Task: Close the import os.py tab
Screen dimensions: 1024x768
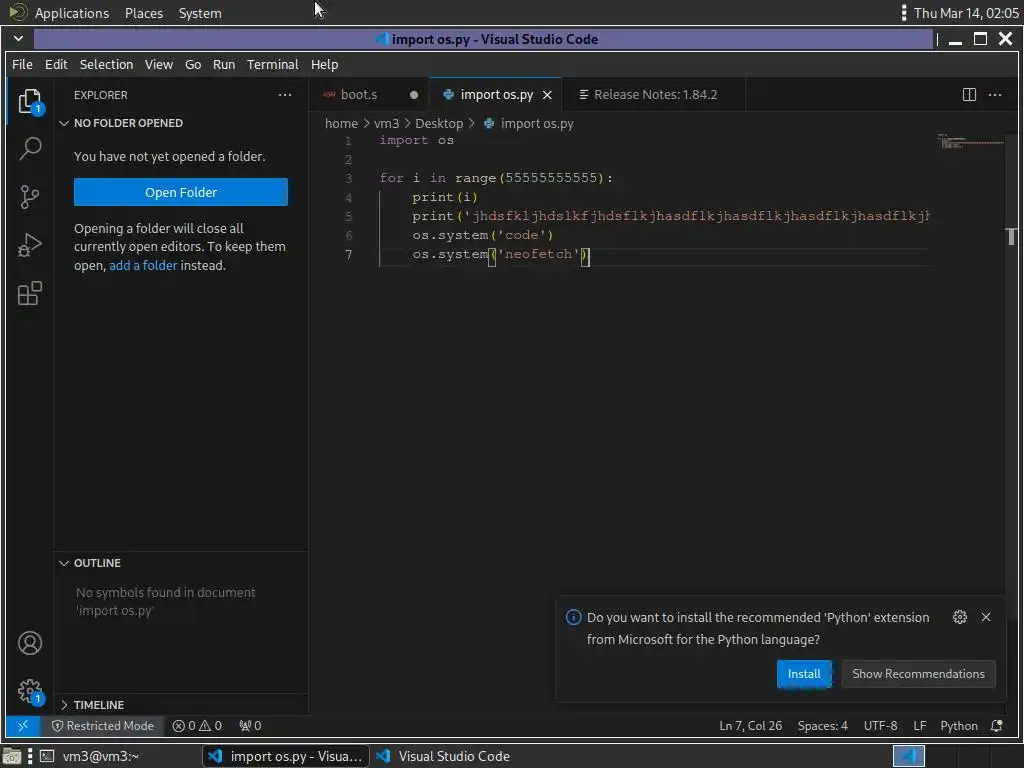Action: [x=547, y=95]
